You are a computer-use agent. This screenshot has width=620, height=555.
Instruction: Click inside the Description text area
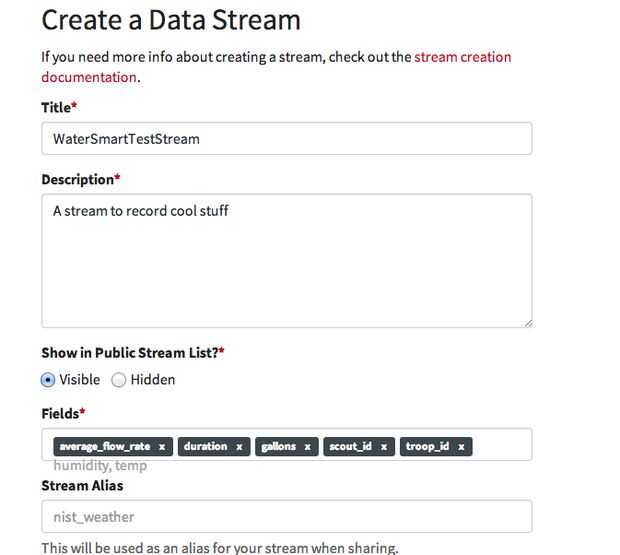click(286, 260)
